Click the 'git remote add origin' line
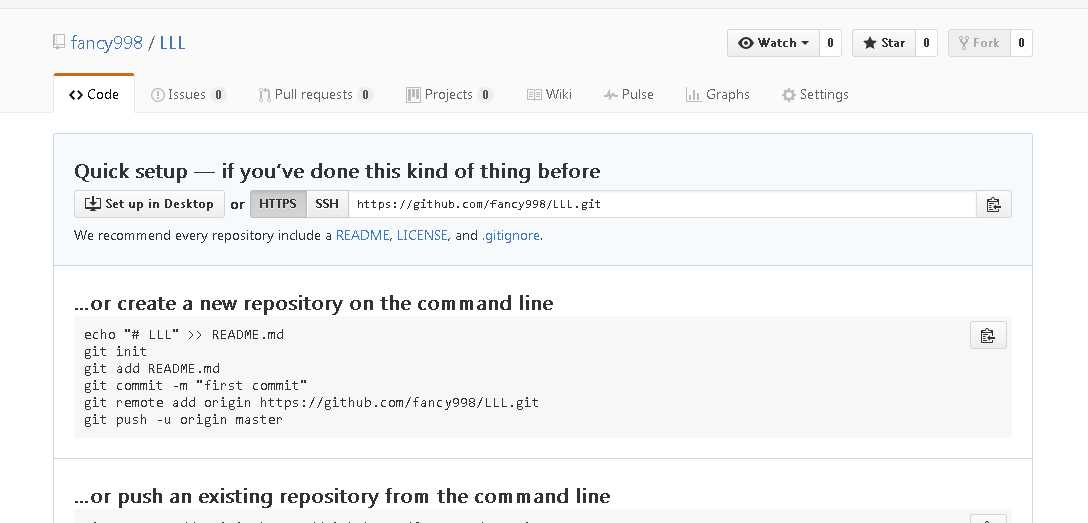The image size is (1088, 523). (x=311, y=402)
